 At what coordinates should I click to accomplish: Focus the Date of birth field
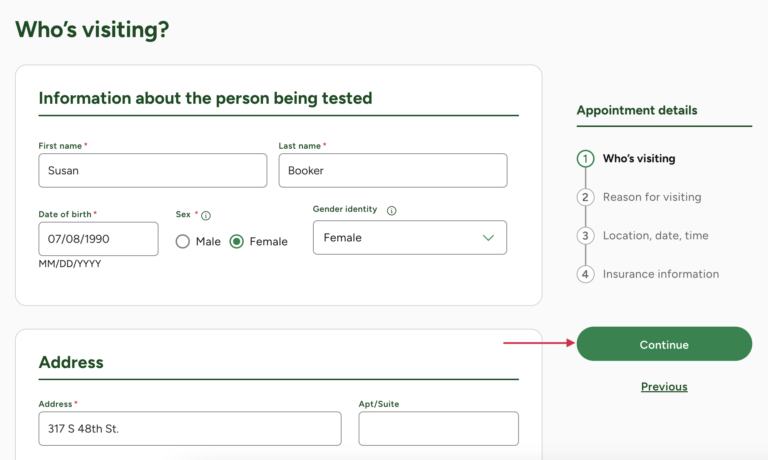pos(98,239)
